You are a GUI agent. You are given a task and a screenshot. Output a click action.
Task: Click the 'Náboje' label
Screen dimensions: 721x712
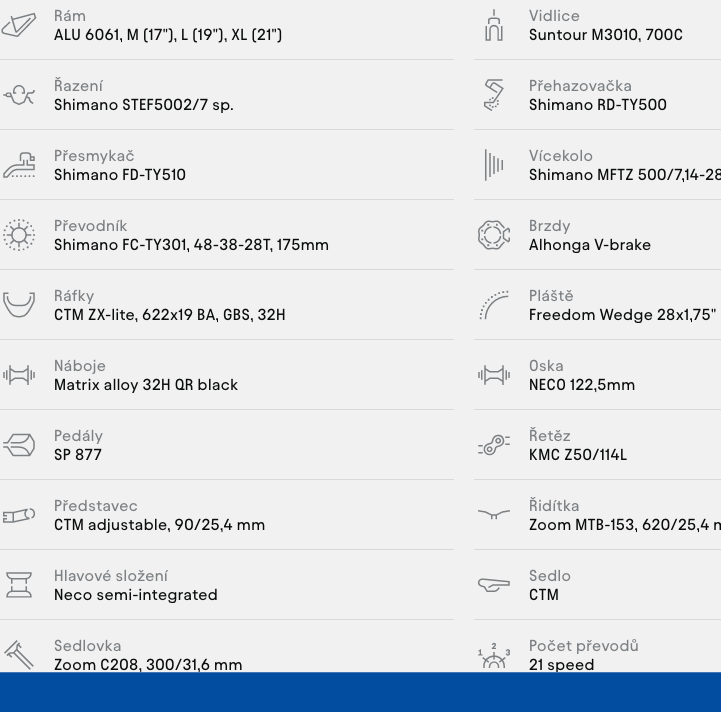pyautogui.click(x=80, y=366)
